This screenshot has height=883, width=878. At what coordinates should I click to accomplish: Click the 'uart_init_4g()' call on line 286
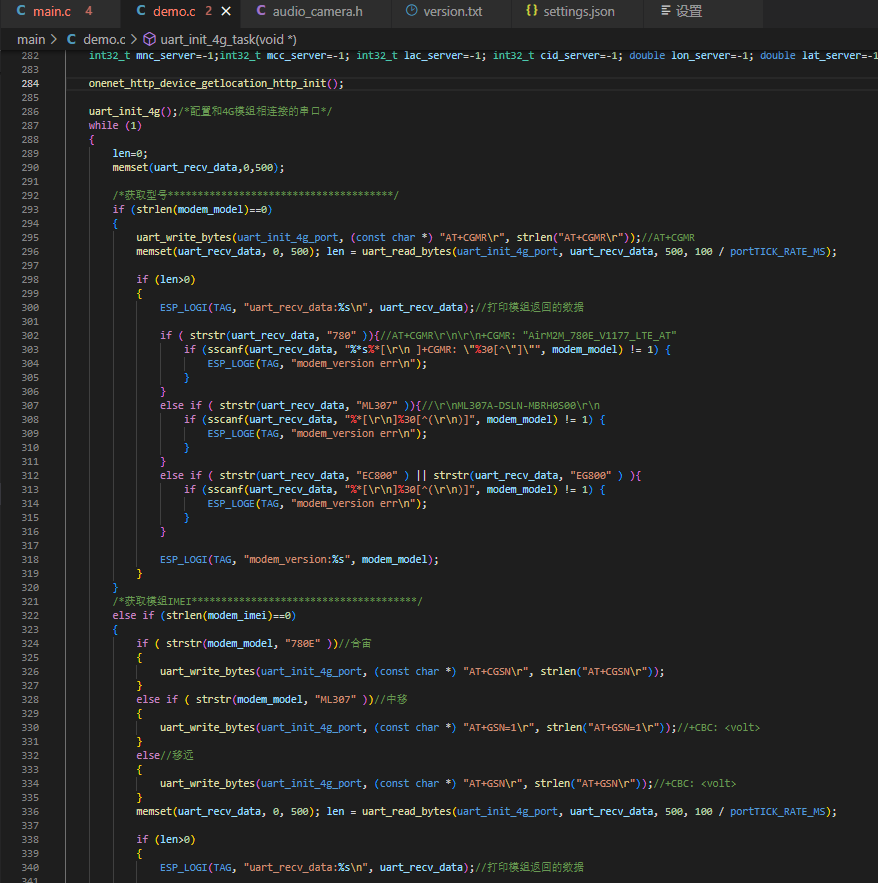[133, 112]
